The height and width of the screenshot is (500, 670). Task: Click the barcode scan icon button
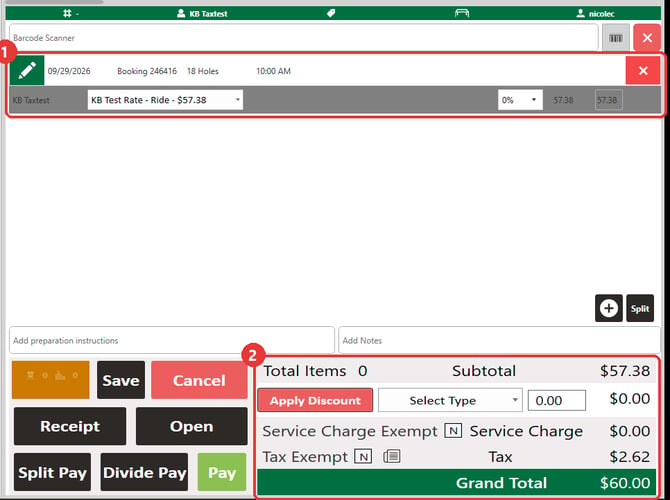616,38
